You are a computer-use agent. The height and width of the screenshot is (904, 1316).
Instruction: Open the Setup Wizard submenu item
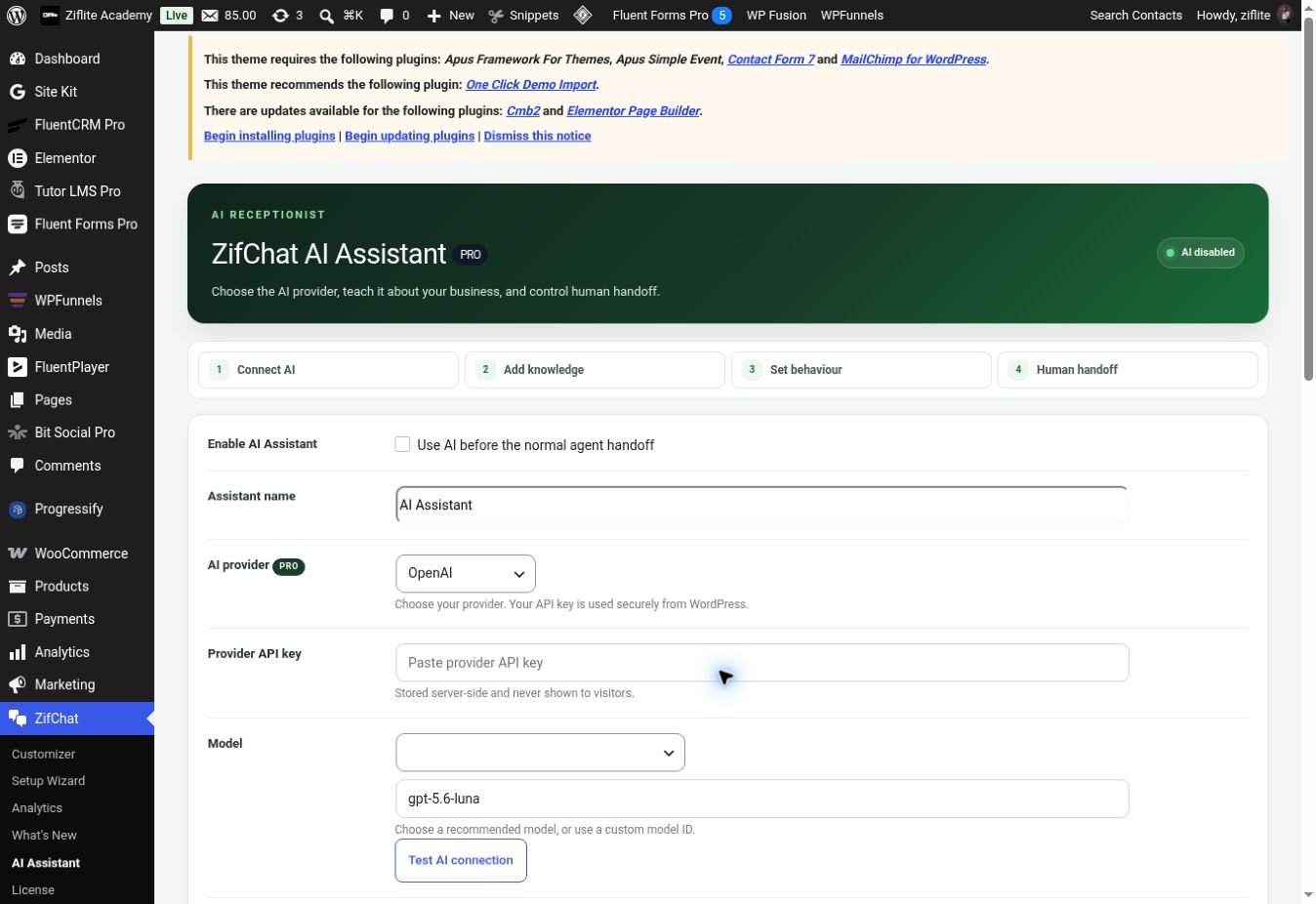click(x=49, y=781)
